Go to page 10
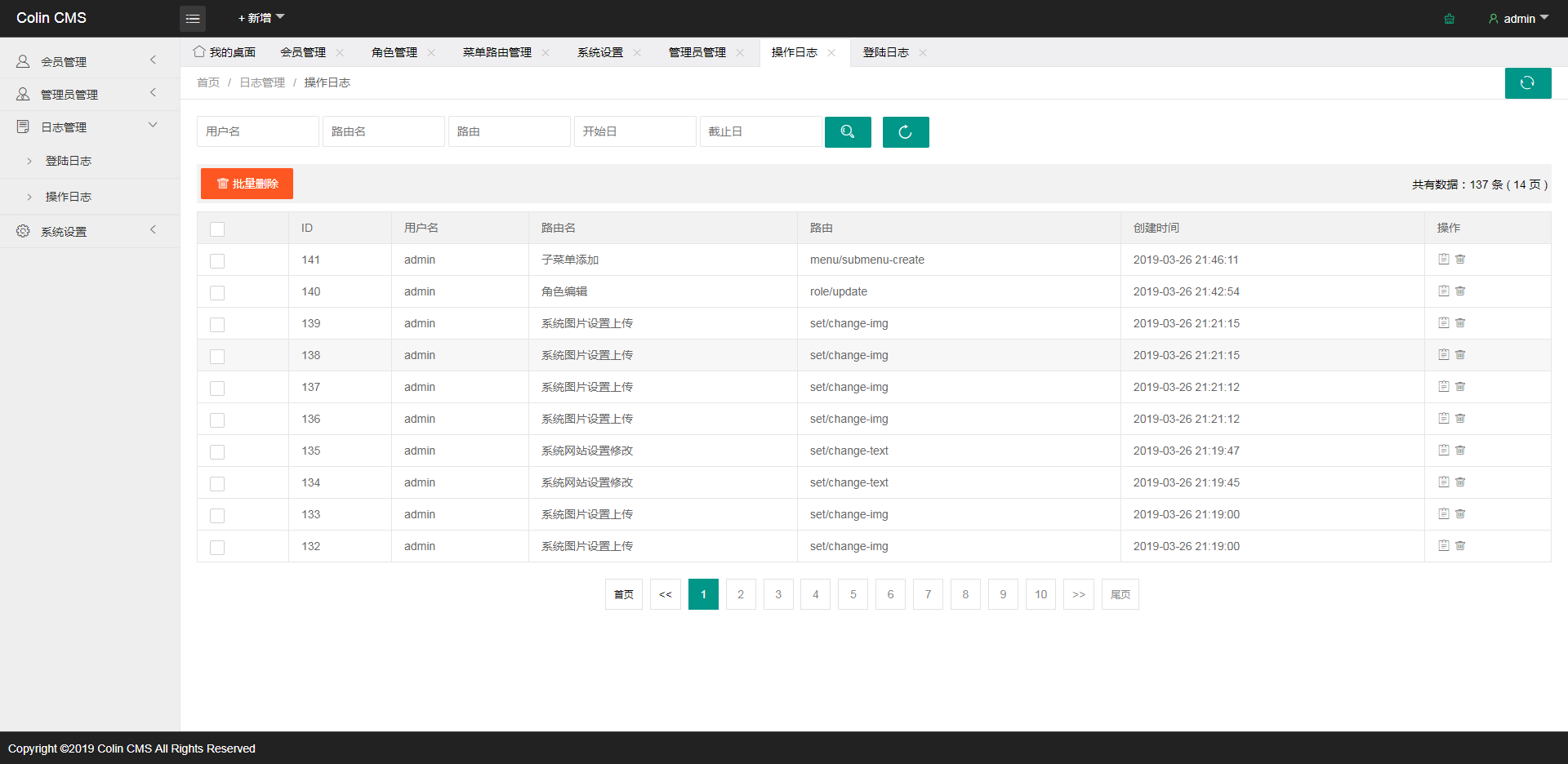This screenshot has width=1568, height=764. pyautogui.click(x=1041, y=594)
